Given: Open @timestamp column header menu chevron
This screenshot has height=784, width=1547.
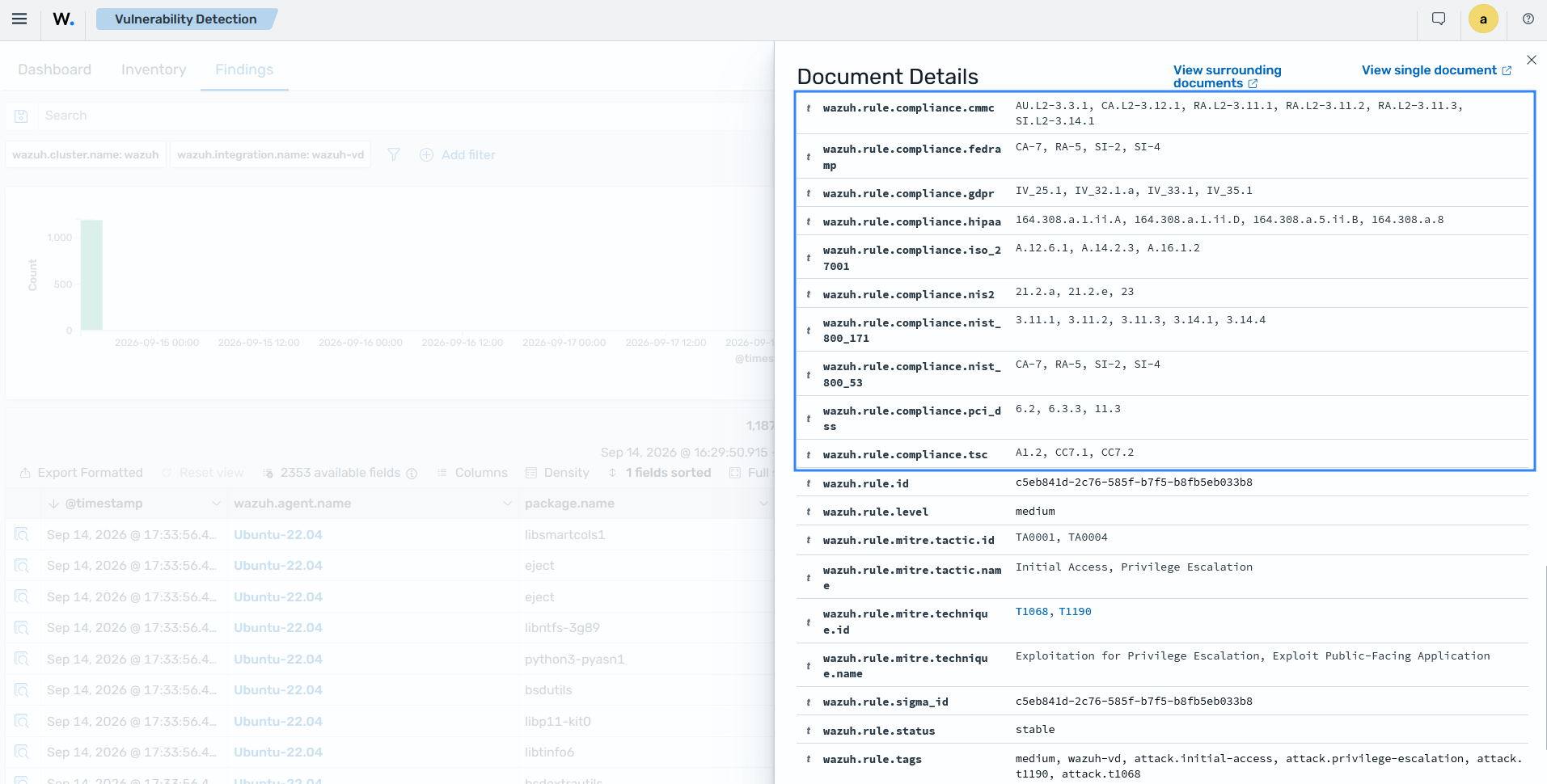Looking at the screenshot, I should [216, 504].
